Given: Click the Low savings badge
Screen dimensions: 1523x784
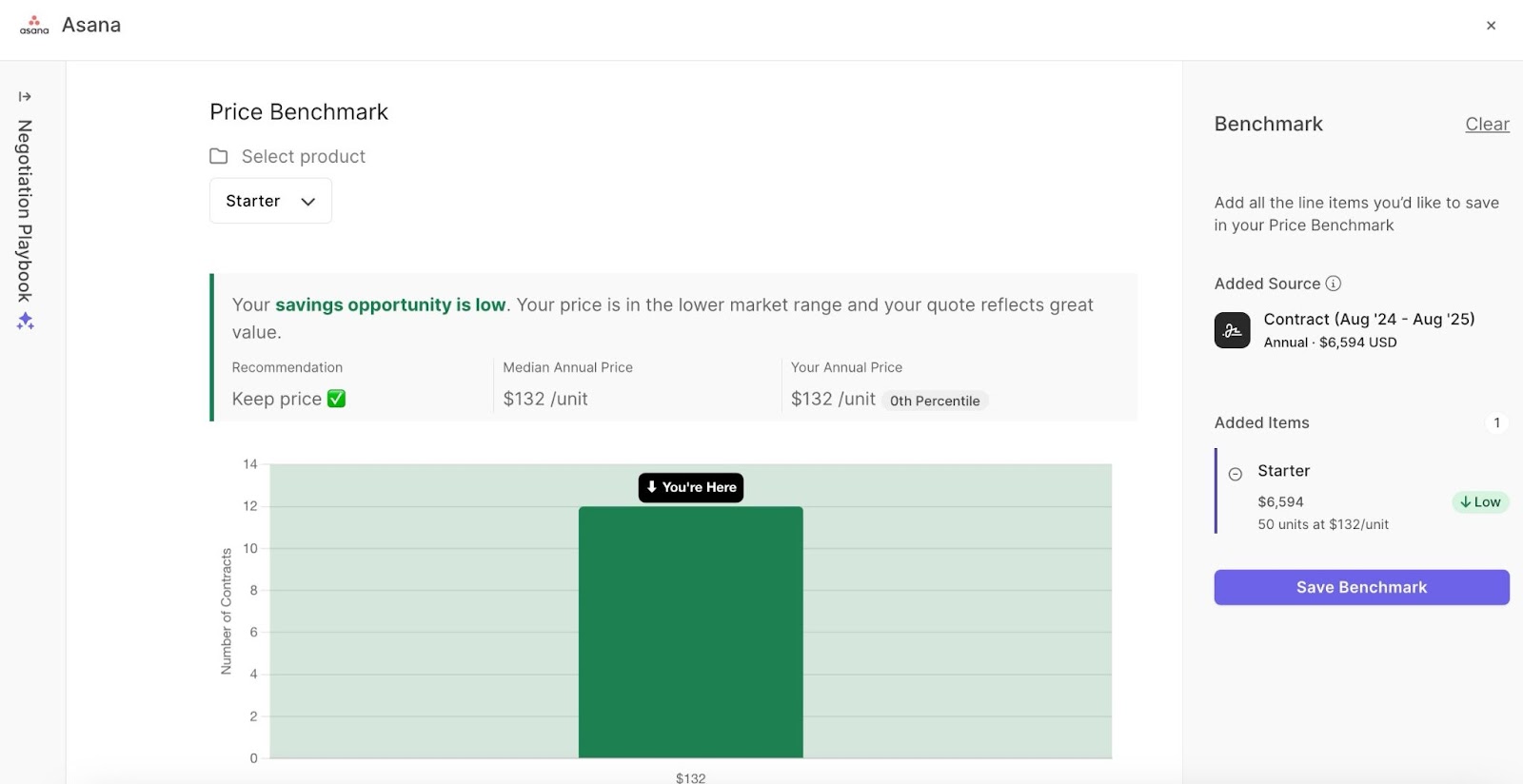Looking at the screenshot, I should [1480, 502].
